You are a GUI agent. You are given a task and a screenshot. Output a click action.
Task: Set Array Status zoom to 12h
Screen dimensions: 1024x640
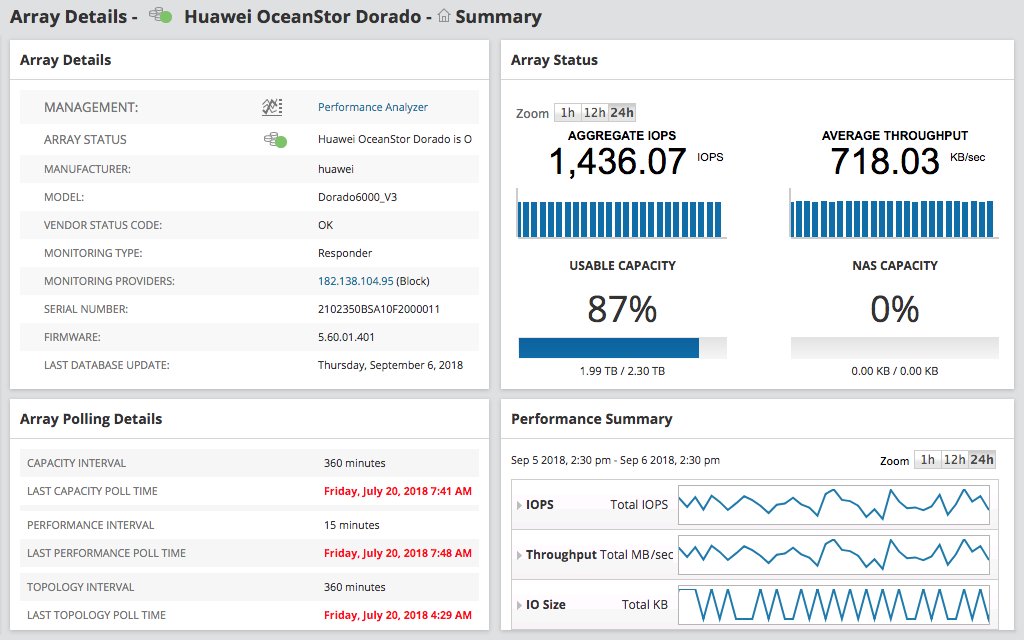coord(594,113)
